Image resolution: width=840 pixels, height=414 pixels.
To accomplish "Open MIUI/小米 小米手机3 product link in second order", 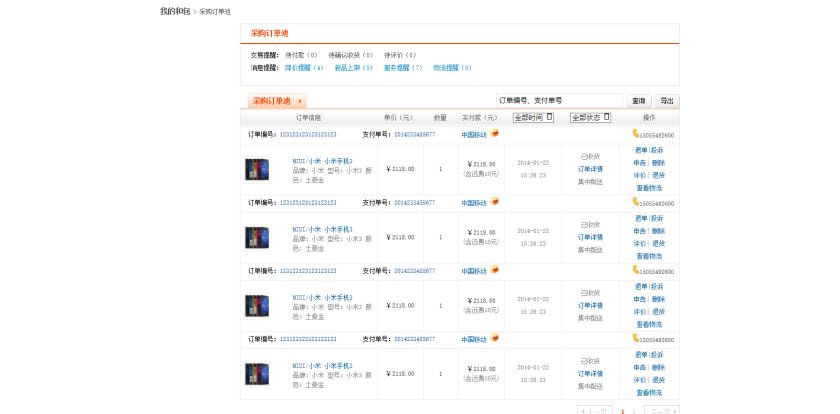I will coord(322,229).
